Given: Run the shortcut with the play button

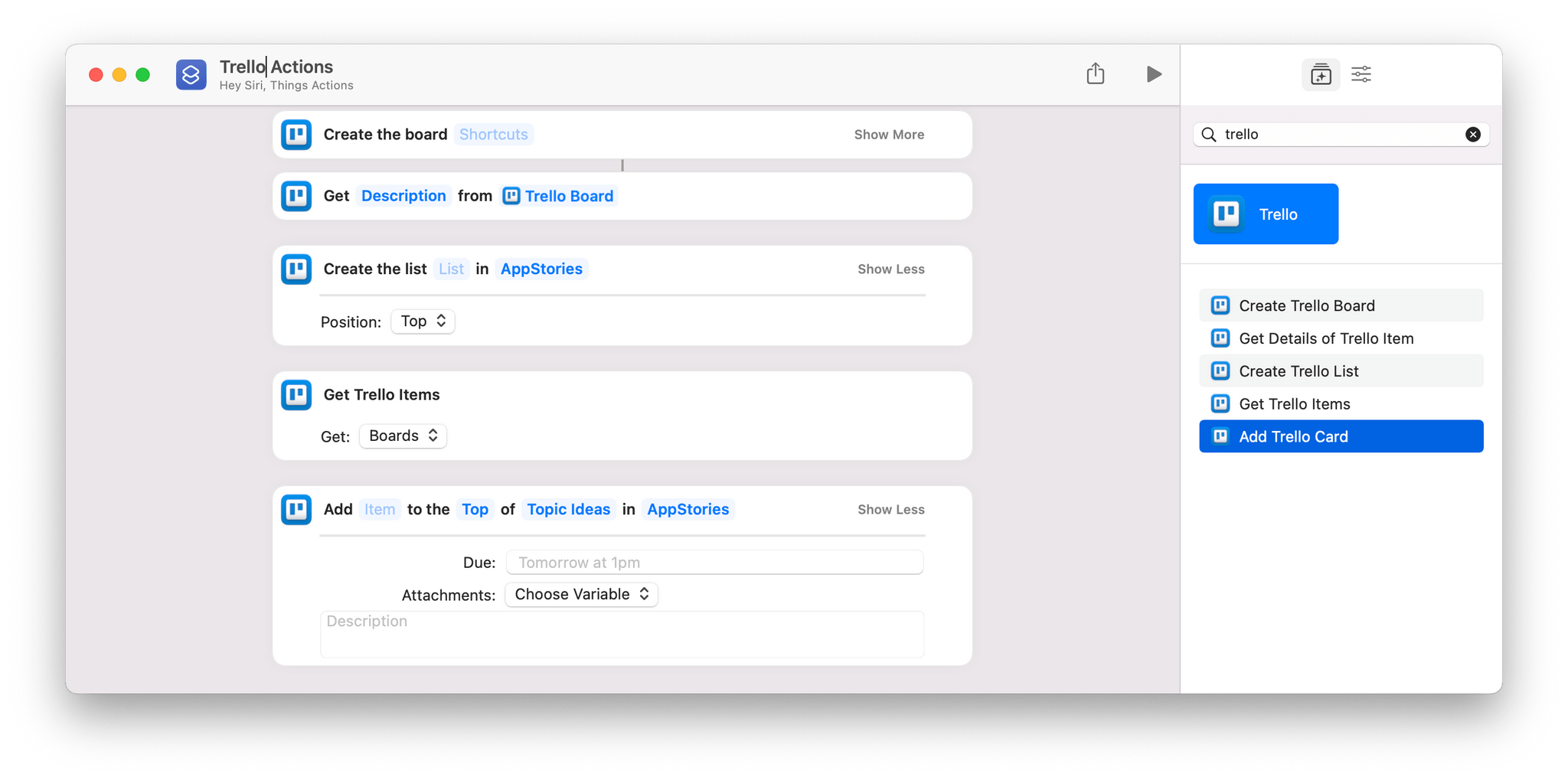Looking at the screenshot, I should tap(1153, 74).
